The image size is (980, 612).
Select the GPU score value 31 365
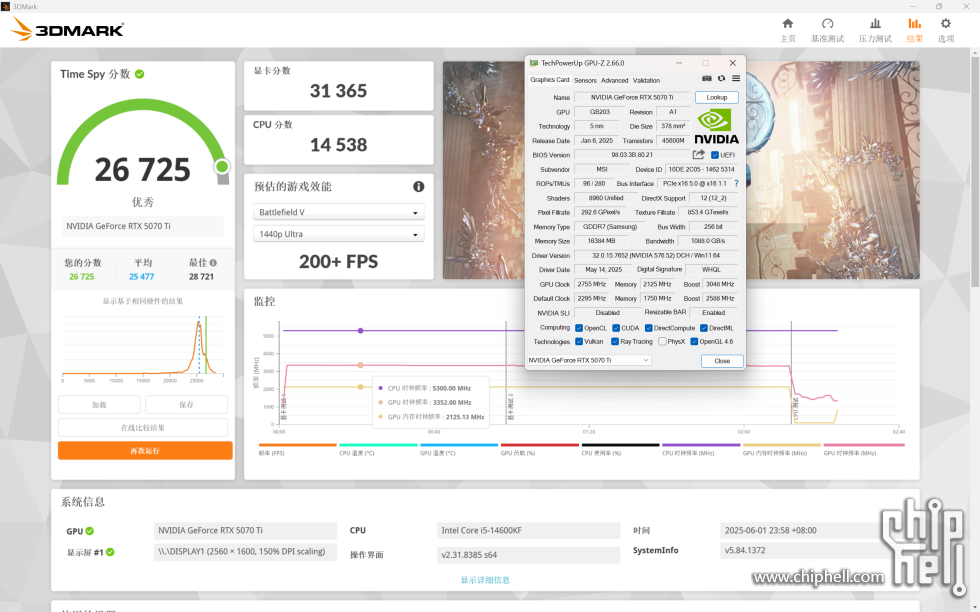click(x=338, y=91)
